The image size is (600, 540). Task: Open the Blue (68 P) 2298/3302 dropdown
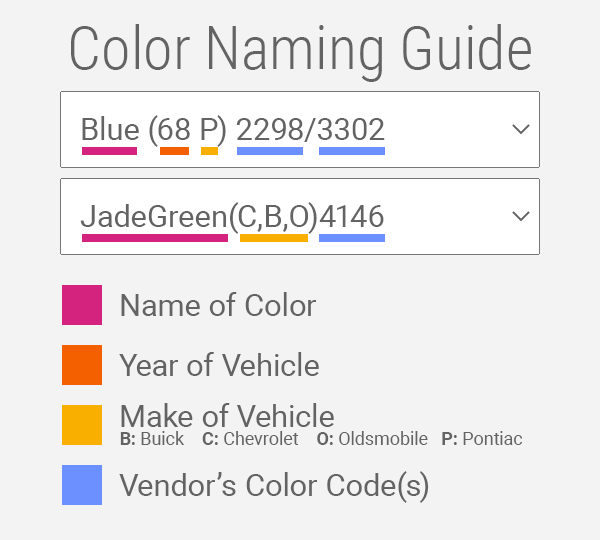coord(300,129)
